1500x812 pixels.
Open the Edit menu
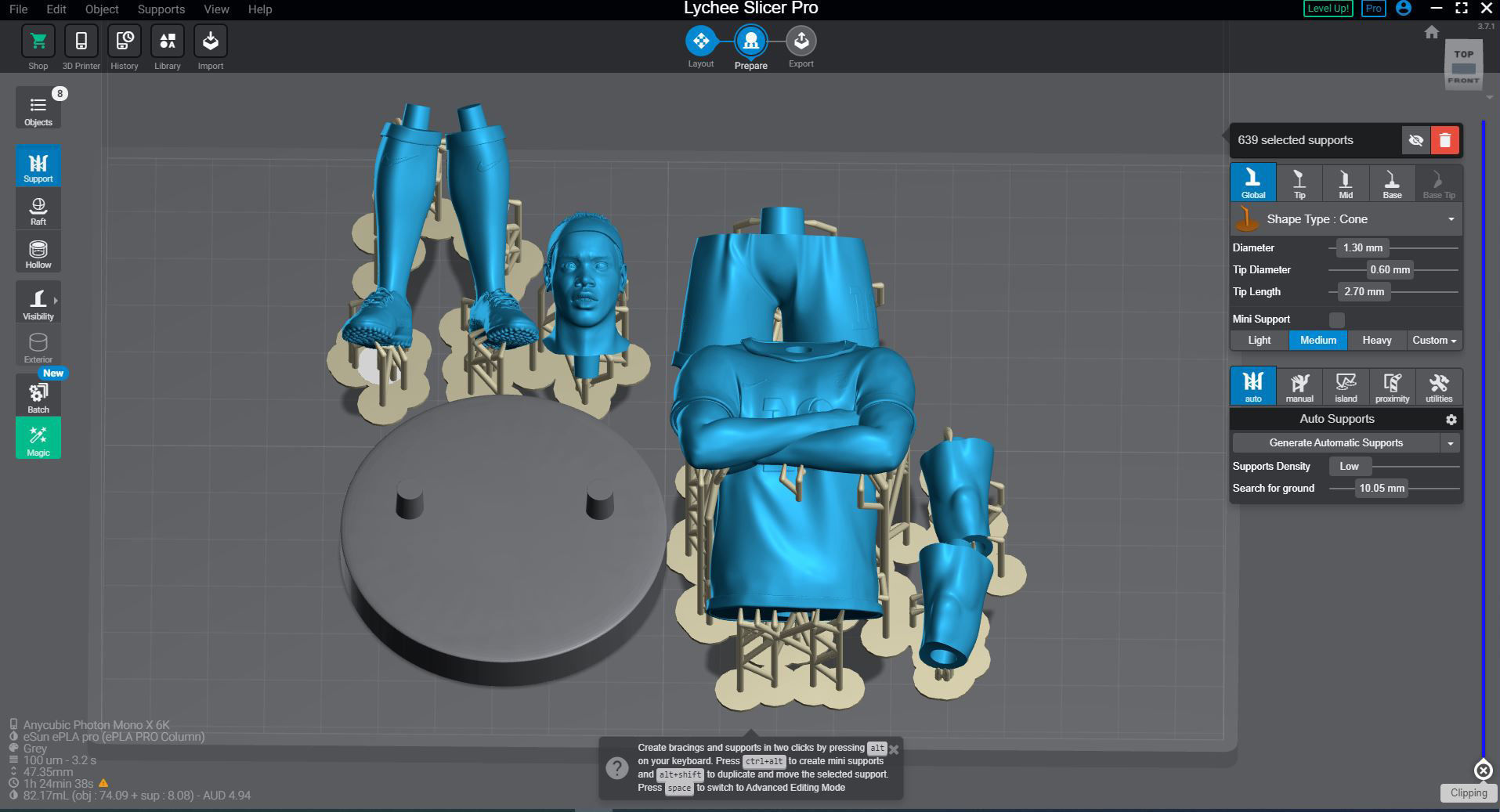click(56, 9)
